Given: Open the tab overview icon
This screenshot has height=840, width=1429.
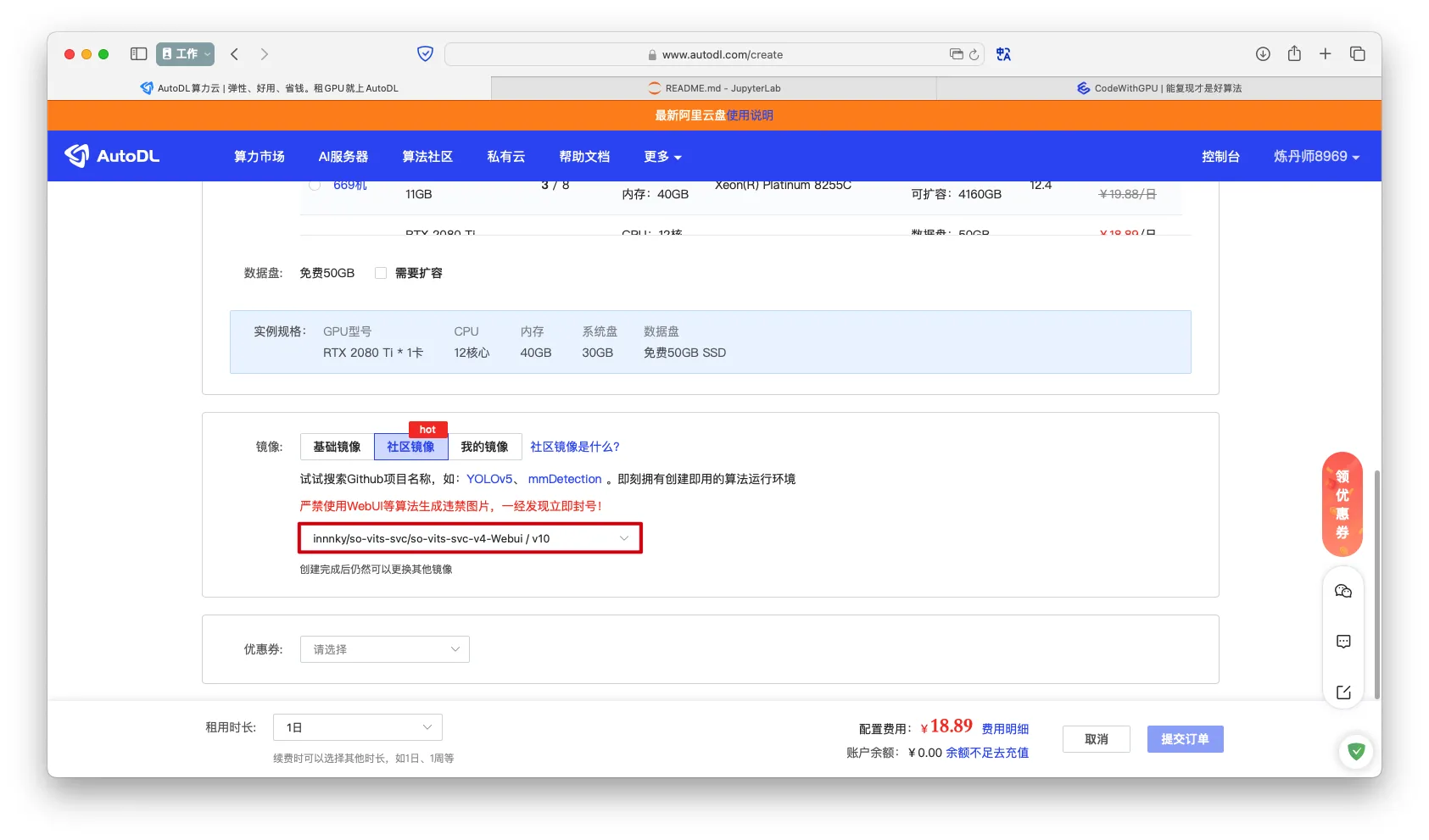Looking at the screenshot, I should click(1357, 54).
